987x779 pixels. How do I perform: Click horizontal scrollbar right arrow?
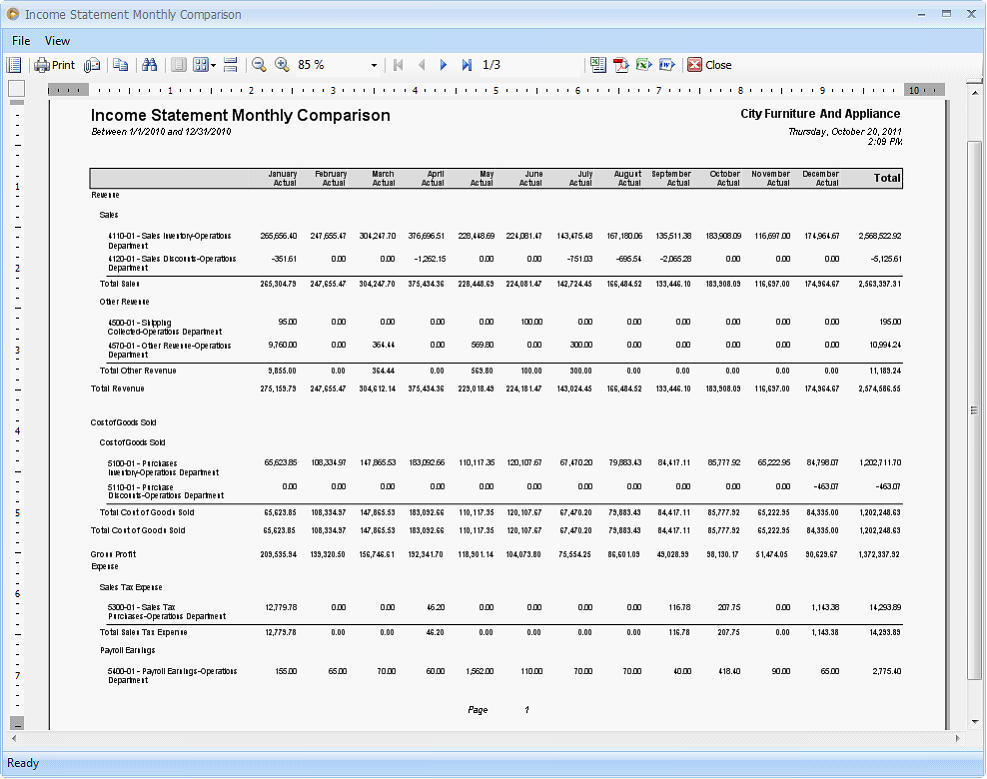pyautogui.click(x=957, y=737)
